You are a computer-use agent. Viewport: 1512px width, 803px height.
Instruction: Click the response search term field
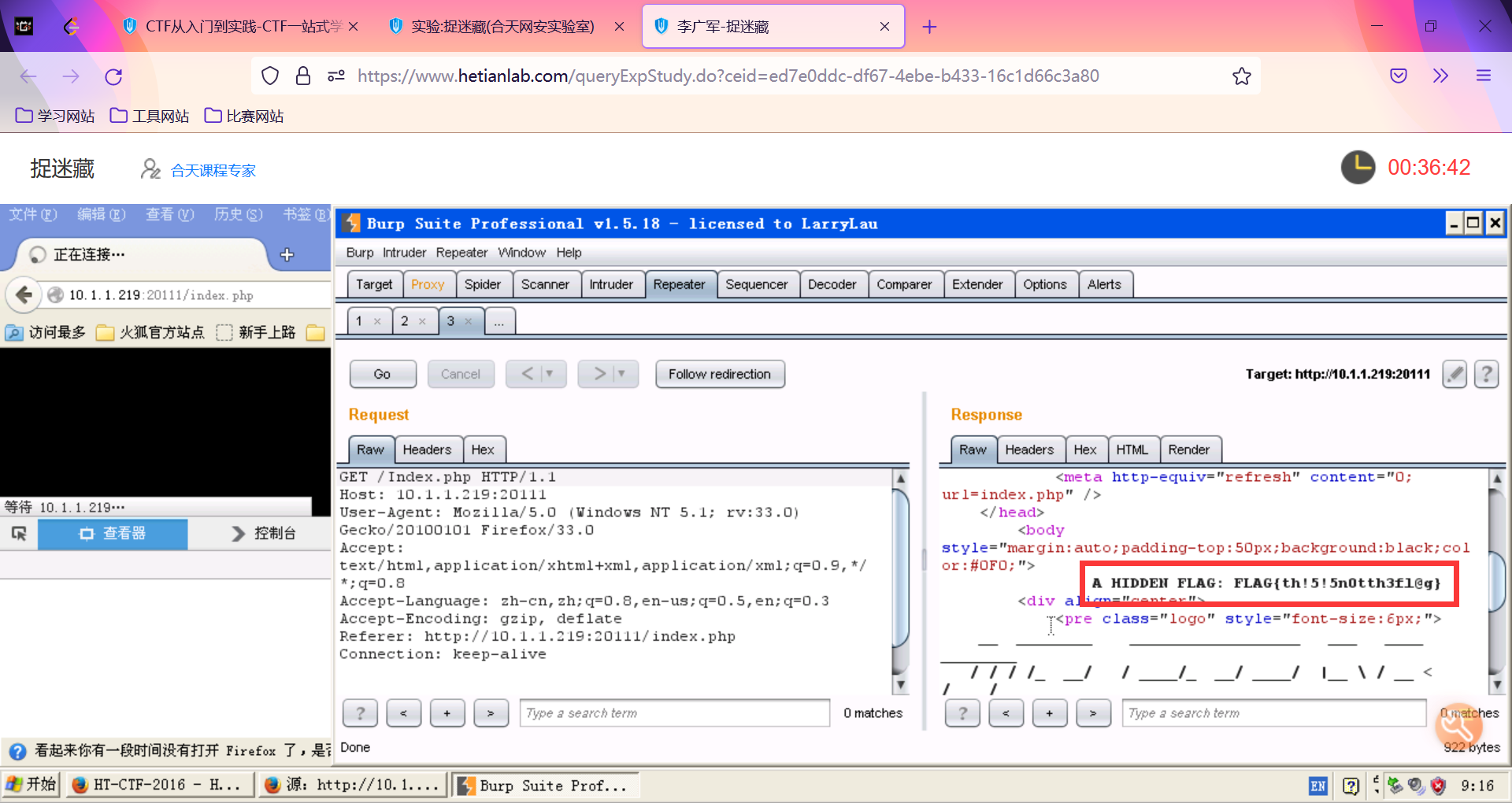(1274, 713)
